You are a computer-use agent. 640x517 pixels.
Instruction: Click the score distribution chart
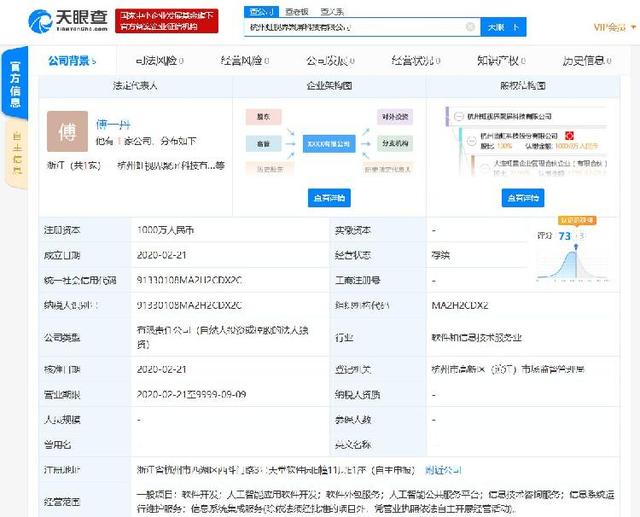(x=572, y=264)
